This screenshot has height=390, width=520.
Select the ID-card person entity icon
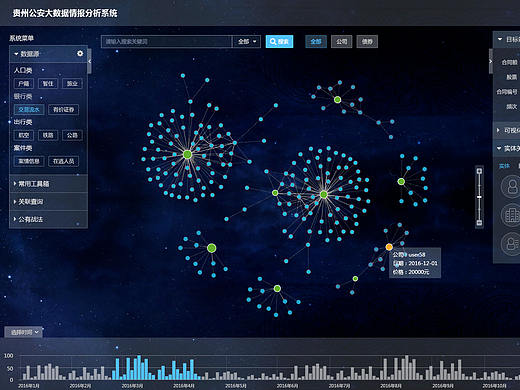click(511, 244)
